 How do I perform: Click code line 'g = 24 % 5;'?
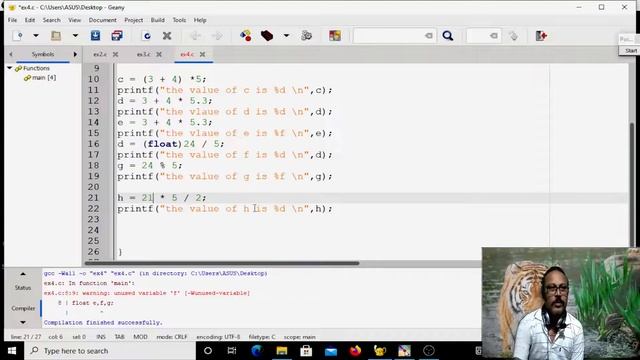tap(150, 166)
